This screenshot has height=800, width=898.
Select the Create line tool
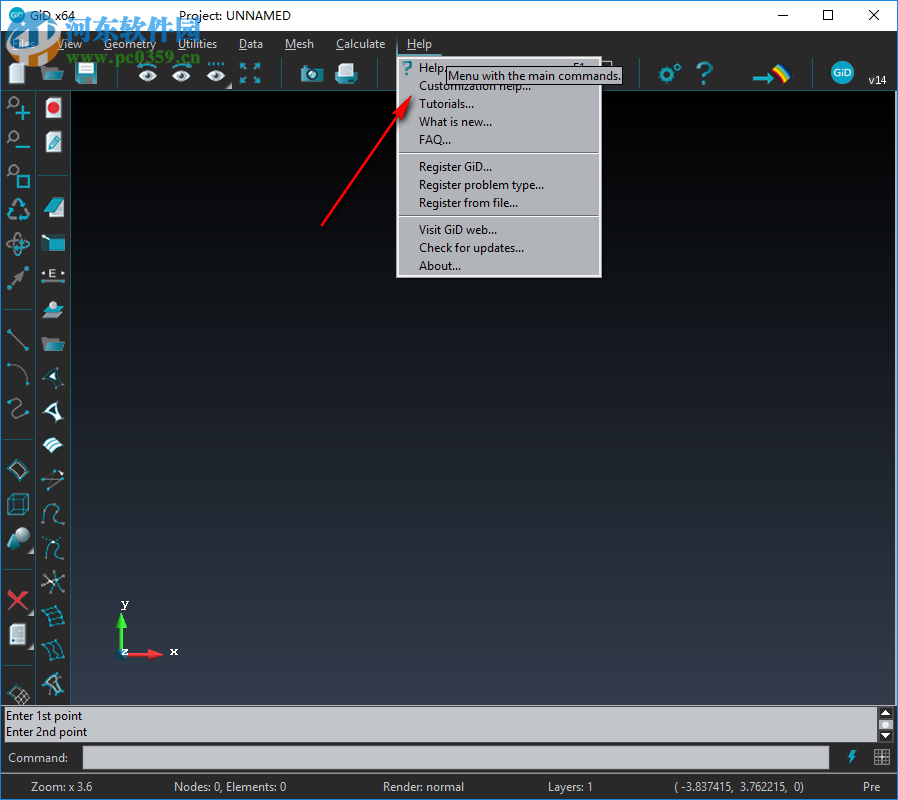click(x=18, y=340)
